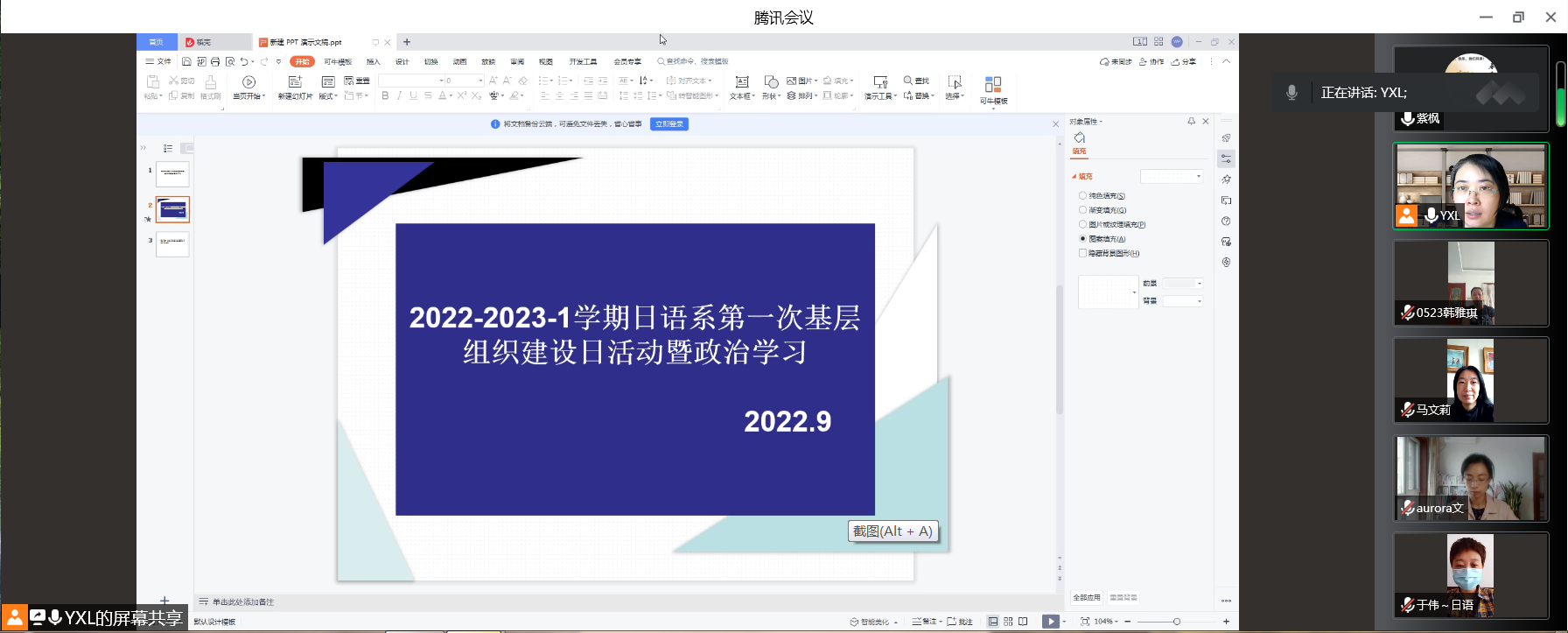Click the 全部应用 apply to all button
This screenshot has width=1568, height=633.
(1087, 598)
